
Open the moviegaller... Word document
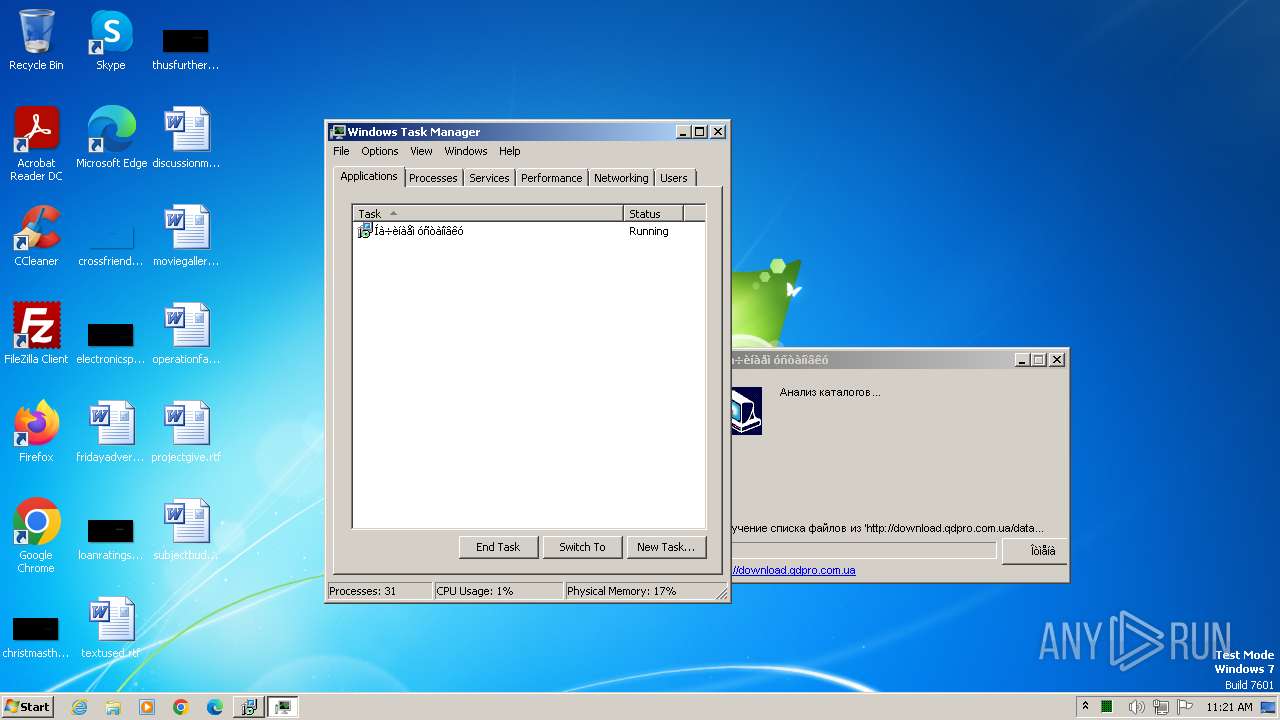pyautogui.click(x=186, y=236)
